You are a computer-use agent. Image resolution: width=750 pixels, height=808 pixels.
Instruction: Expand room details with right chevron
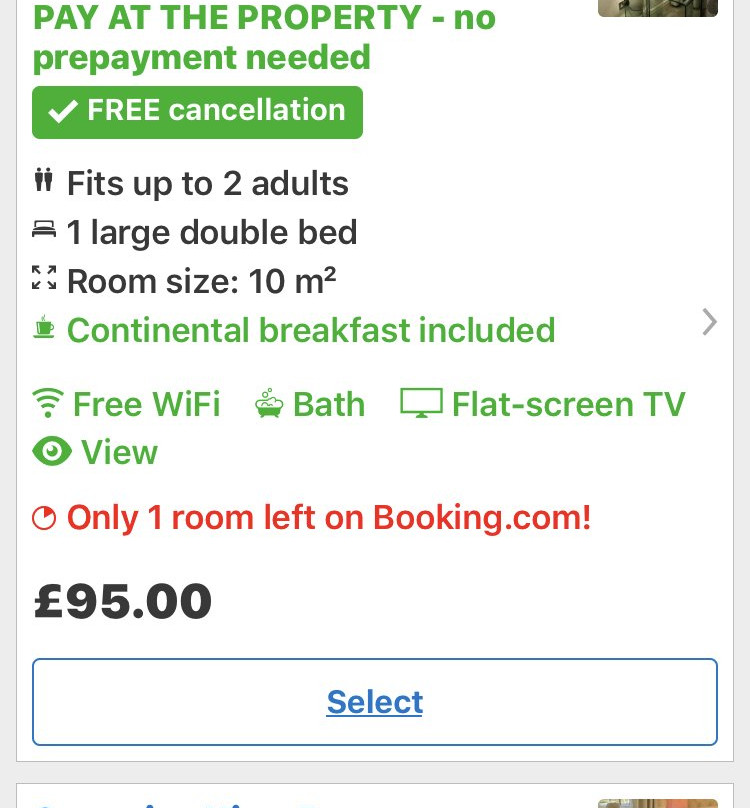point(709,322)
